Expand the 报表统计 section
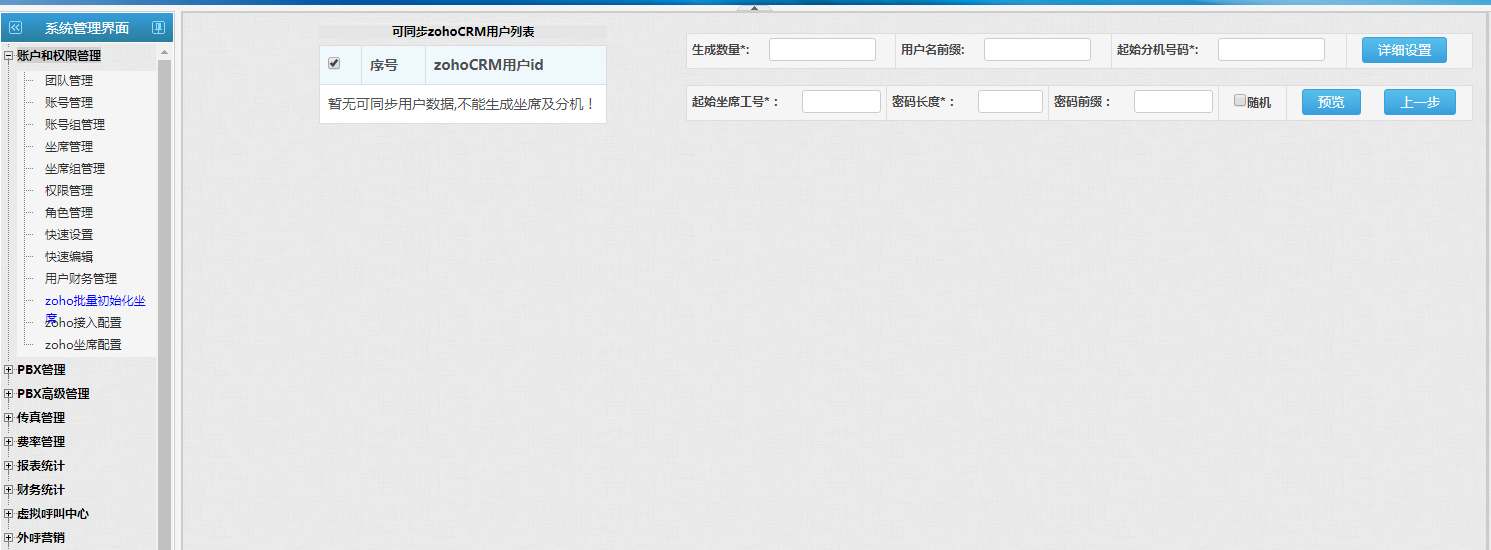 [x=9, y=466]
